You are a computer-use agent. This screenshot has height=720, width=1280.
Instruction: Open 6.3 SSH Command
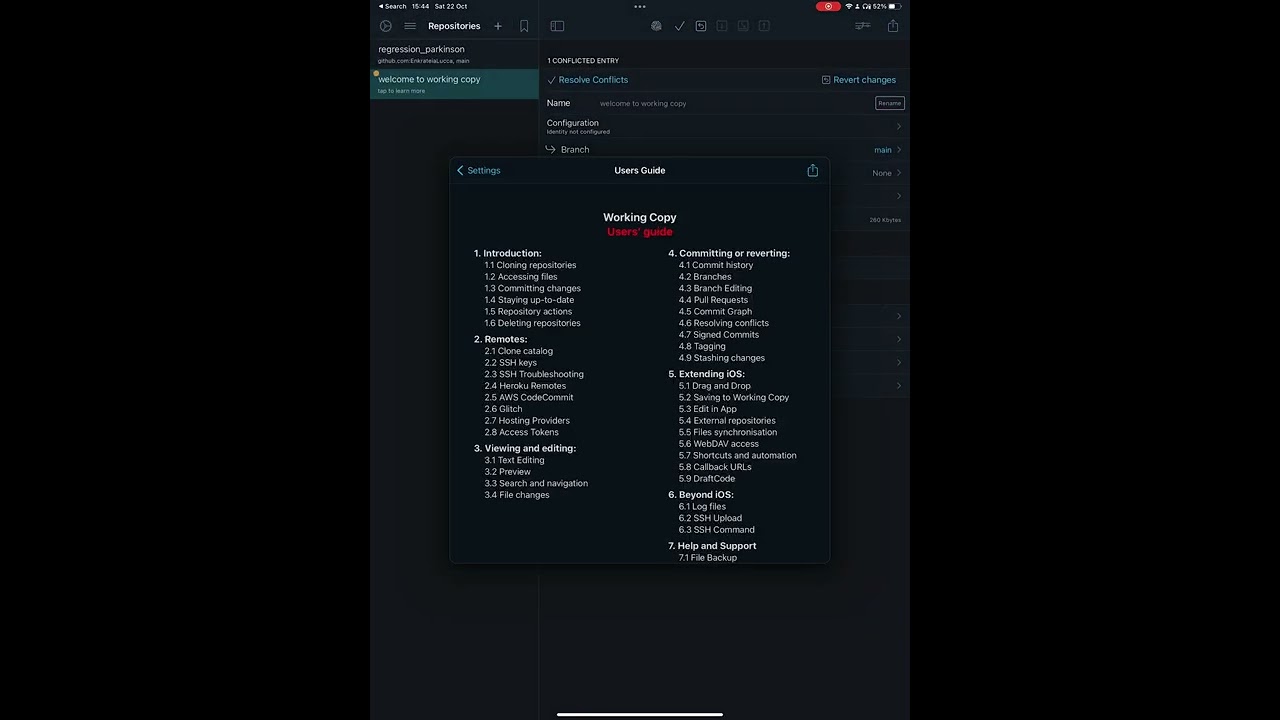point(717,530)
